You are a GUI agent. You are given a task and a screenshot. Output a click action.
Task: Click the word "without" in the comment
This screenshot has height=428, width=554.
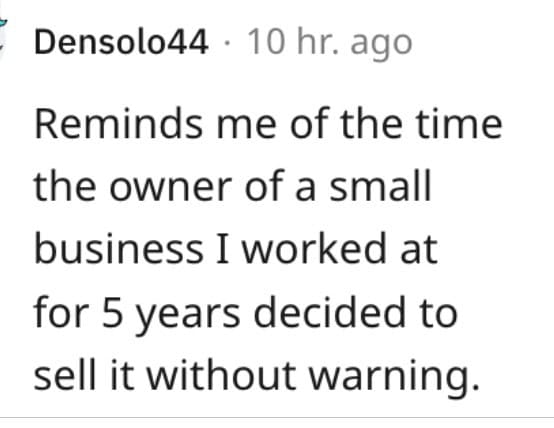pyautogui.click(x=222, y=374)
